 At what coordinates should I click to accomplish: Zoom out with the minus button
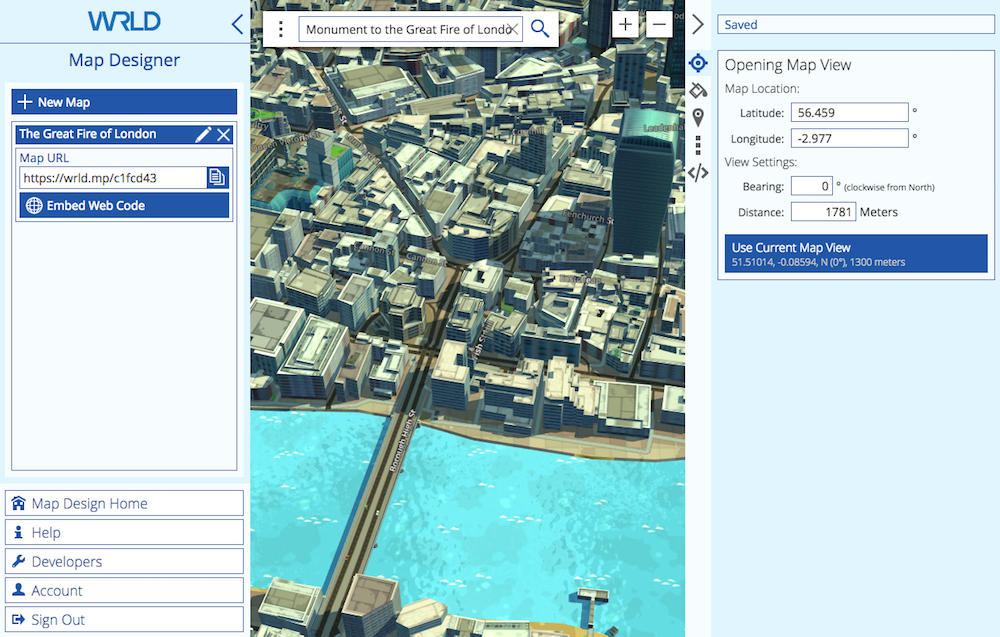[659, 25]
